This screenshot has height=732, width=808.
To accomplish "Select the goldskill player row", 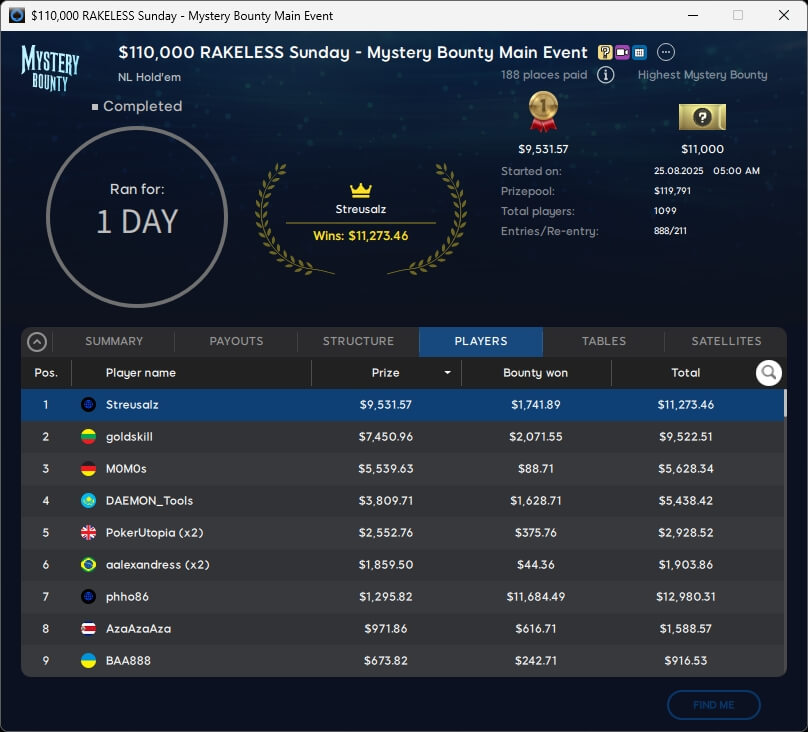I will click(x=400, y=437).
